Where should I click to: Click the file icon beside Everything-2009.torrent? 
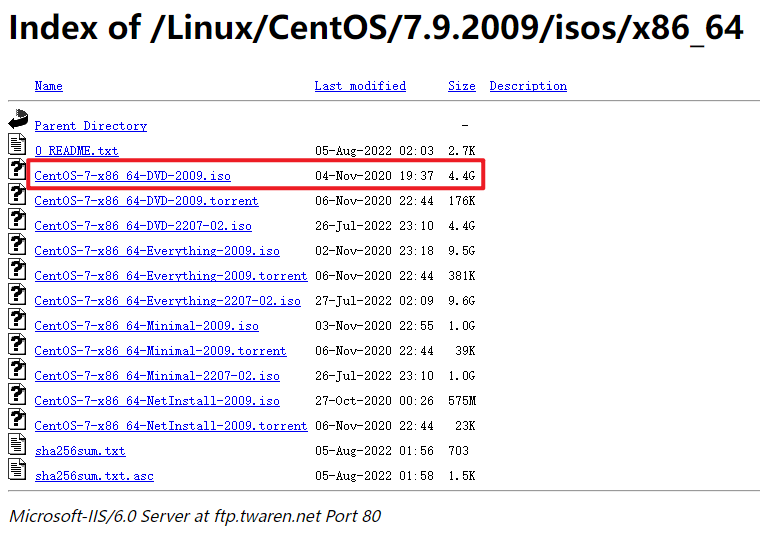(17, 269)
